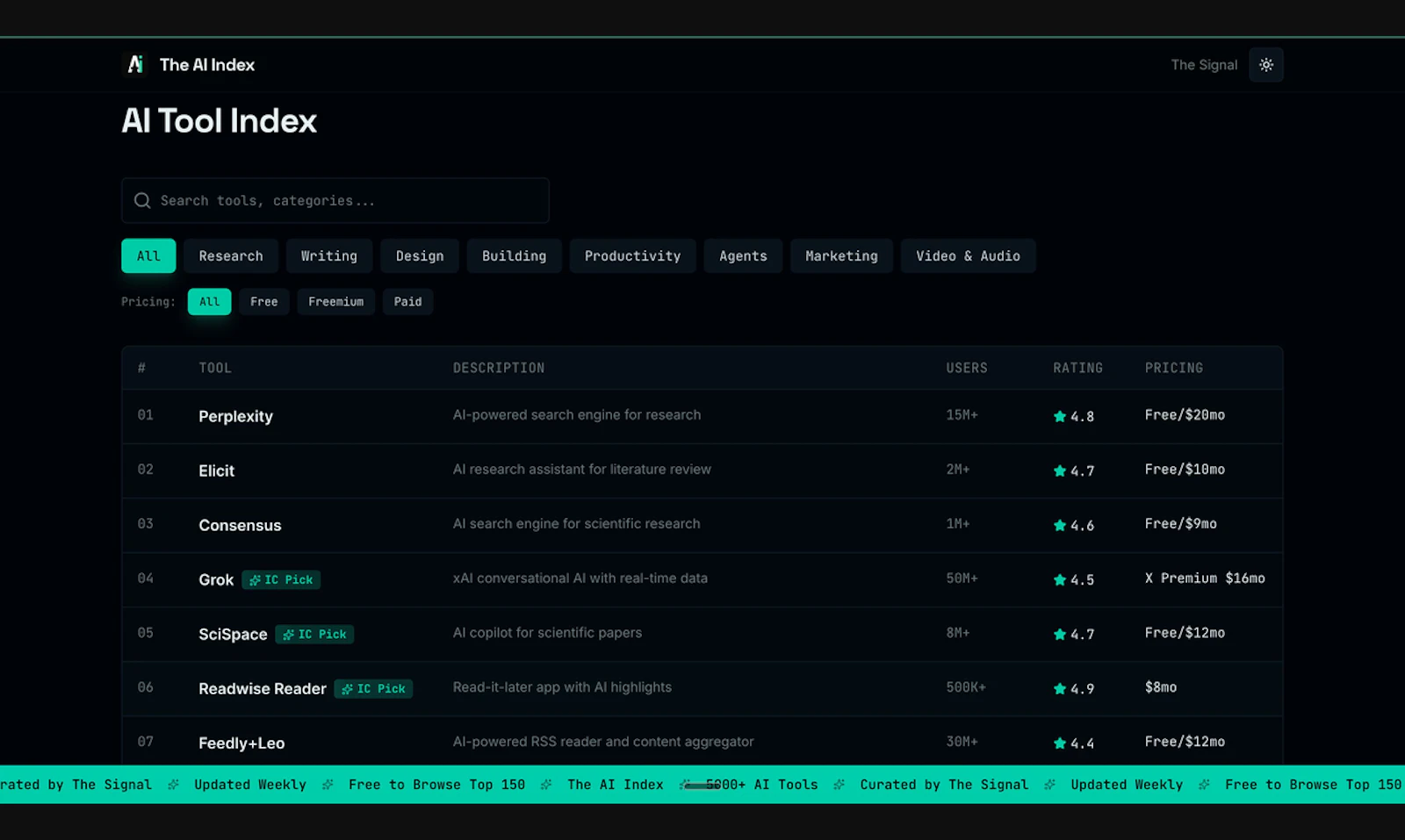The height and width of the screenshot is (840, 1405).
Task: Select the All category filter
Action: coord(148,255)
